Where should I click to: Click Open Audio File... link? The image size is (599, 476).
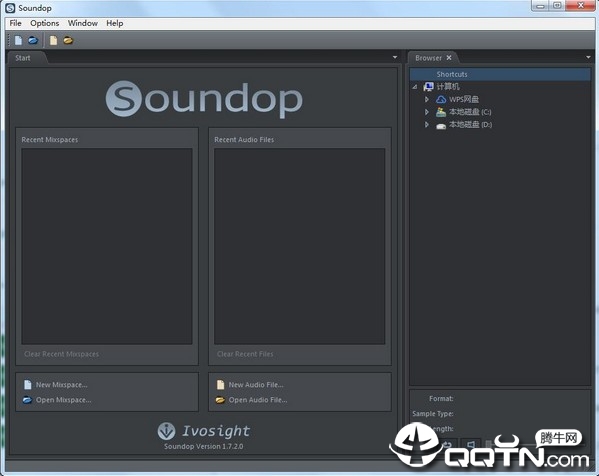pos(258,400)
